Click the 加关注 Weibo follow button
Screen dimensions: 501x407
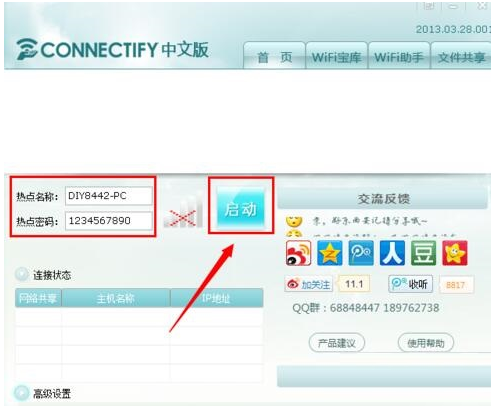(309, 284)
